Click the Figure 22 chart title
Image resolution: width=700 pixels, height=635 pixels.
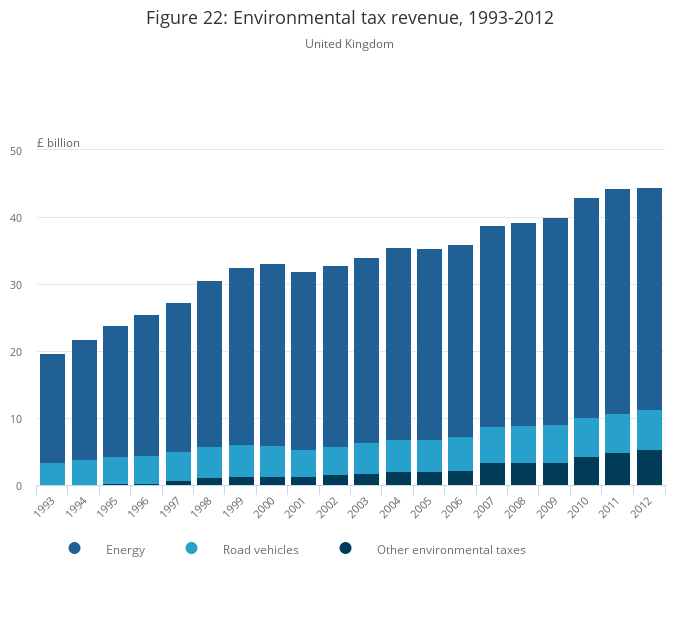click(x=349, y=18)
